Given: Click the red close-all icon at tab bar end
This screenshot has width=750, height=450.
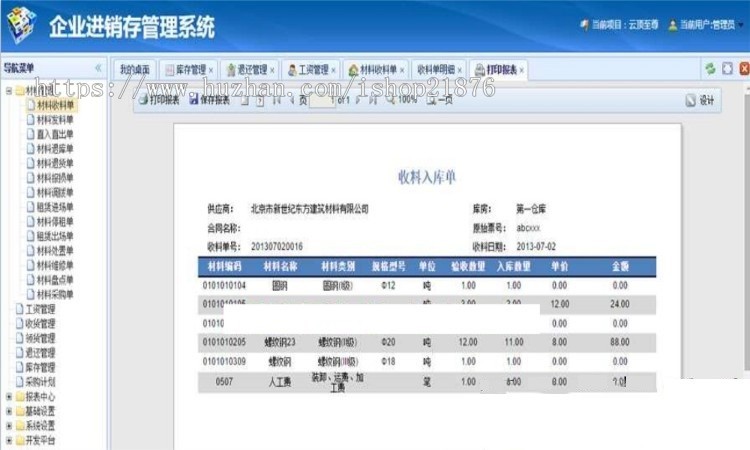Looking at the screenshot, I should pyautogui.click(x=744, y=68).
